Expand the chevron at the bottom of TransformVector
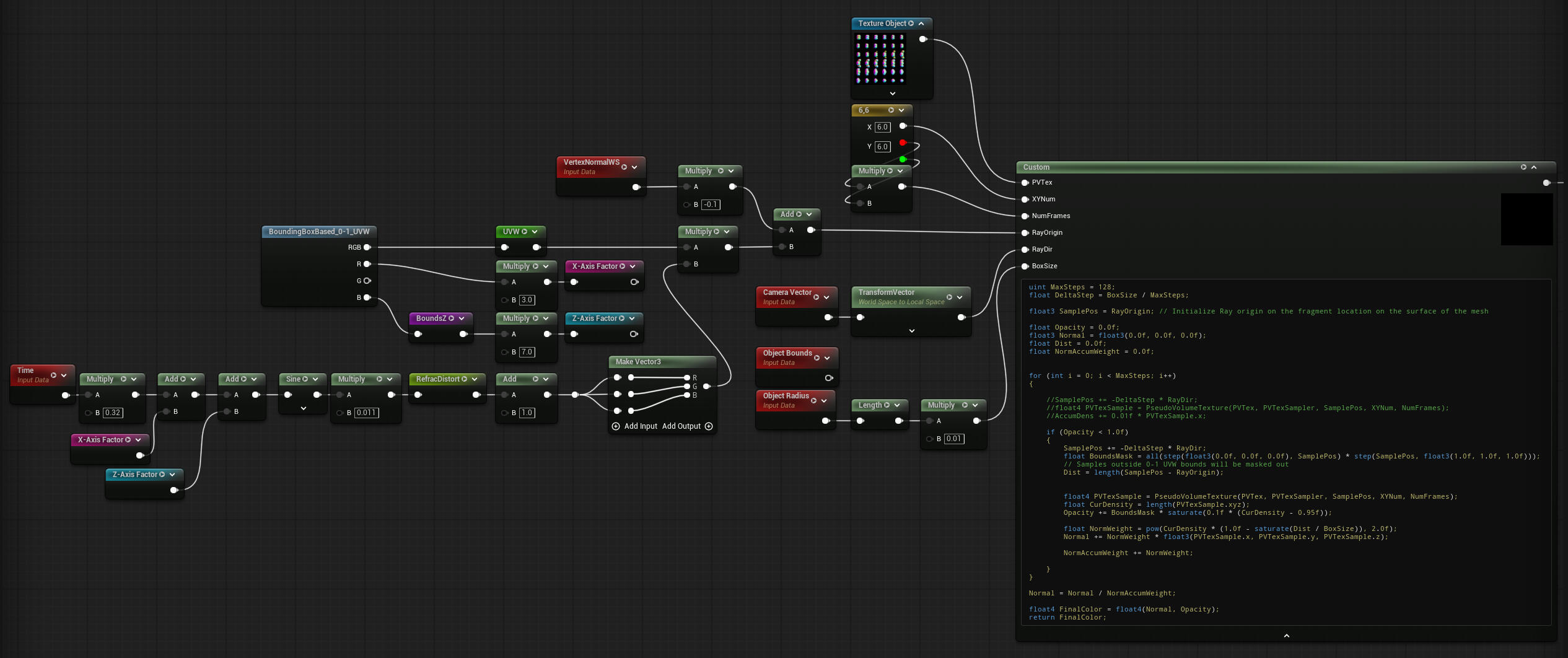 coord(911,331)
